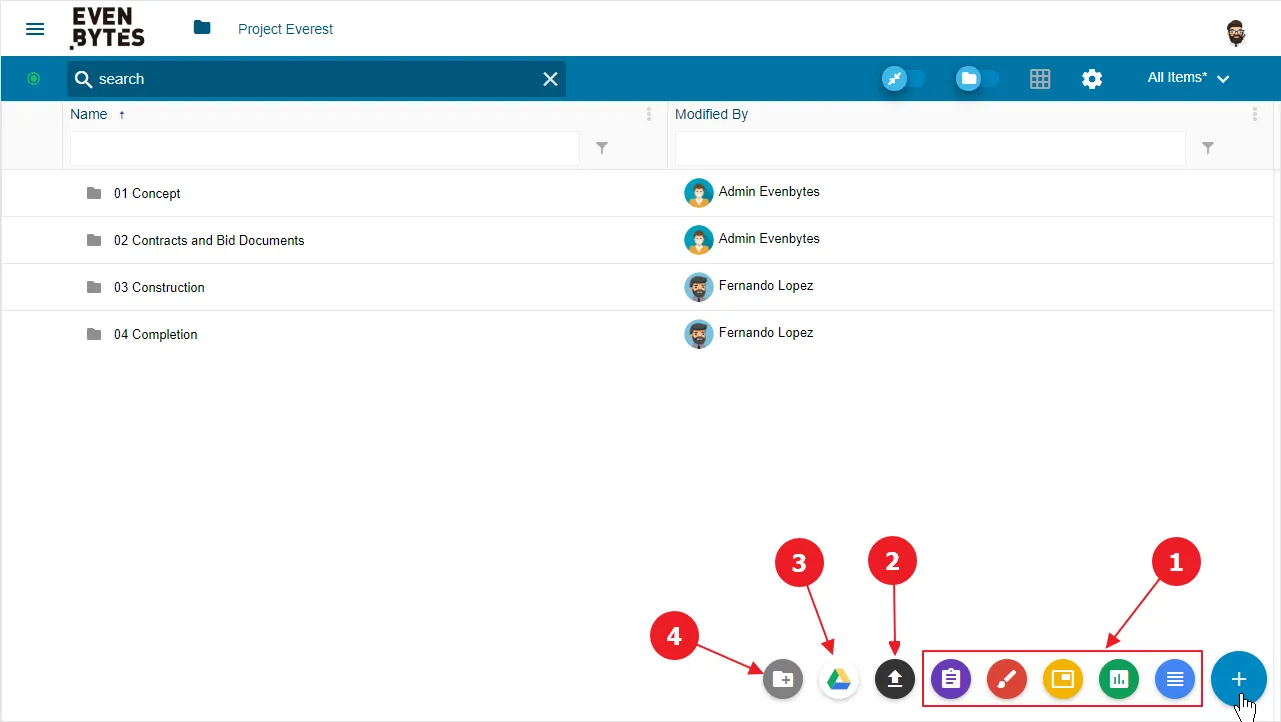Click the black upload file button

click(895, 680)
